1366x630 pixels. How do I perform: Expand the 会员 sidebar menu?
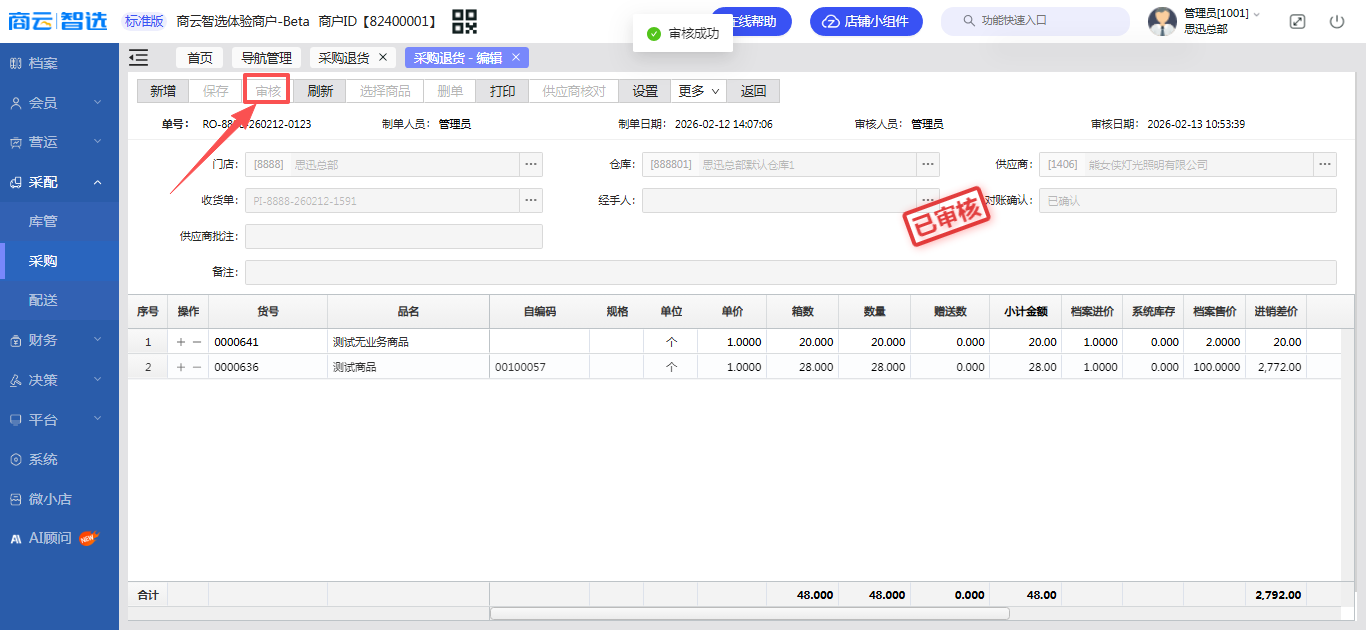coord(59,103)
